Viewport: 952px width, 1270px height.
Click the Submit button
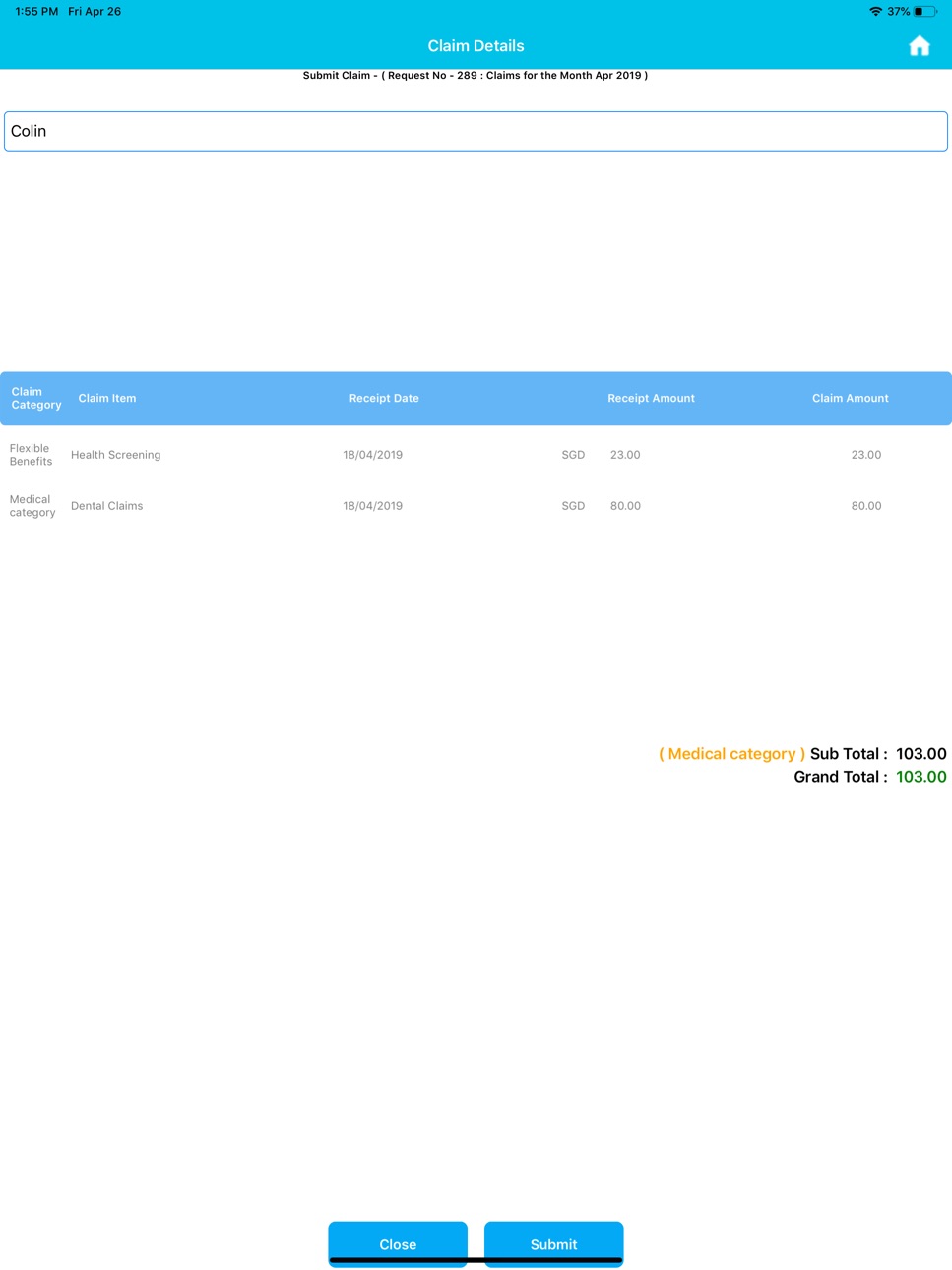coord(553,1244)
